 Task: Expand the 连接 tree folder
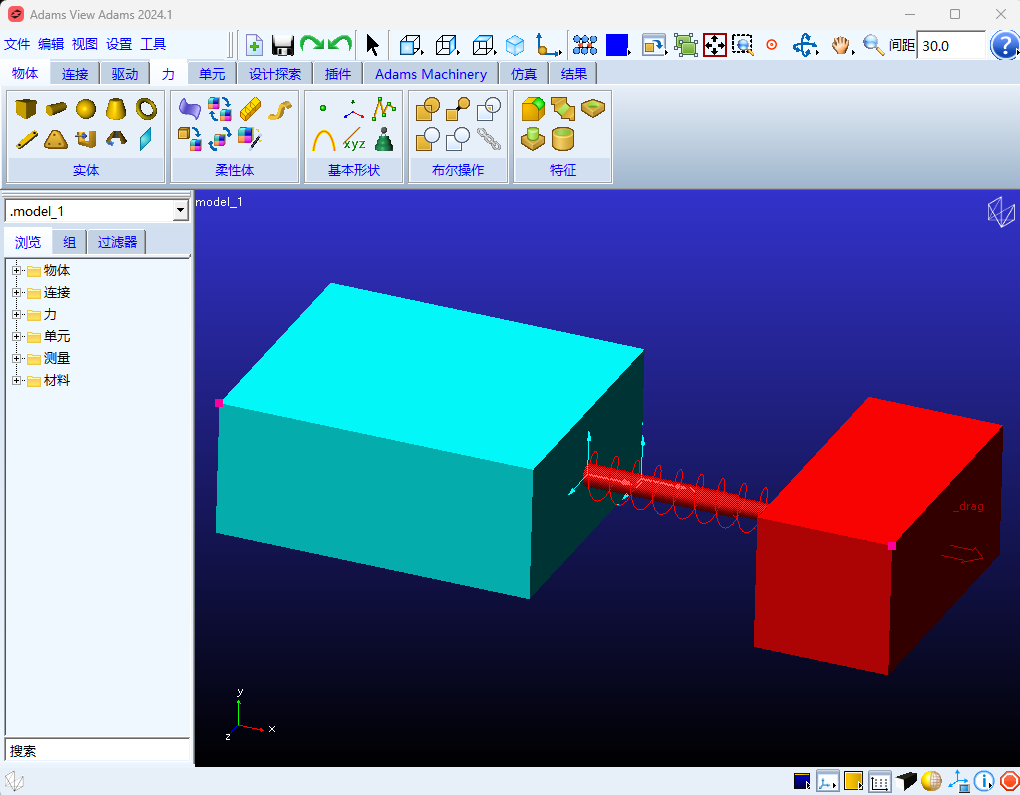pos(17,292)
